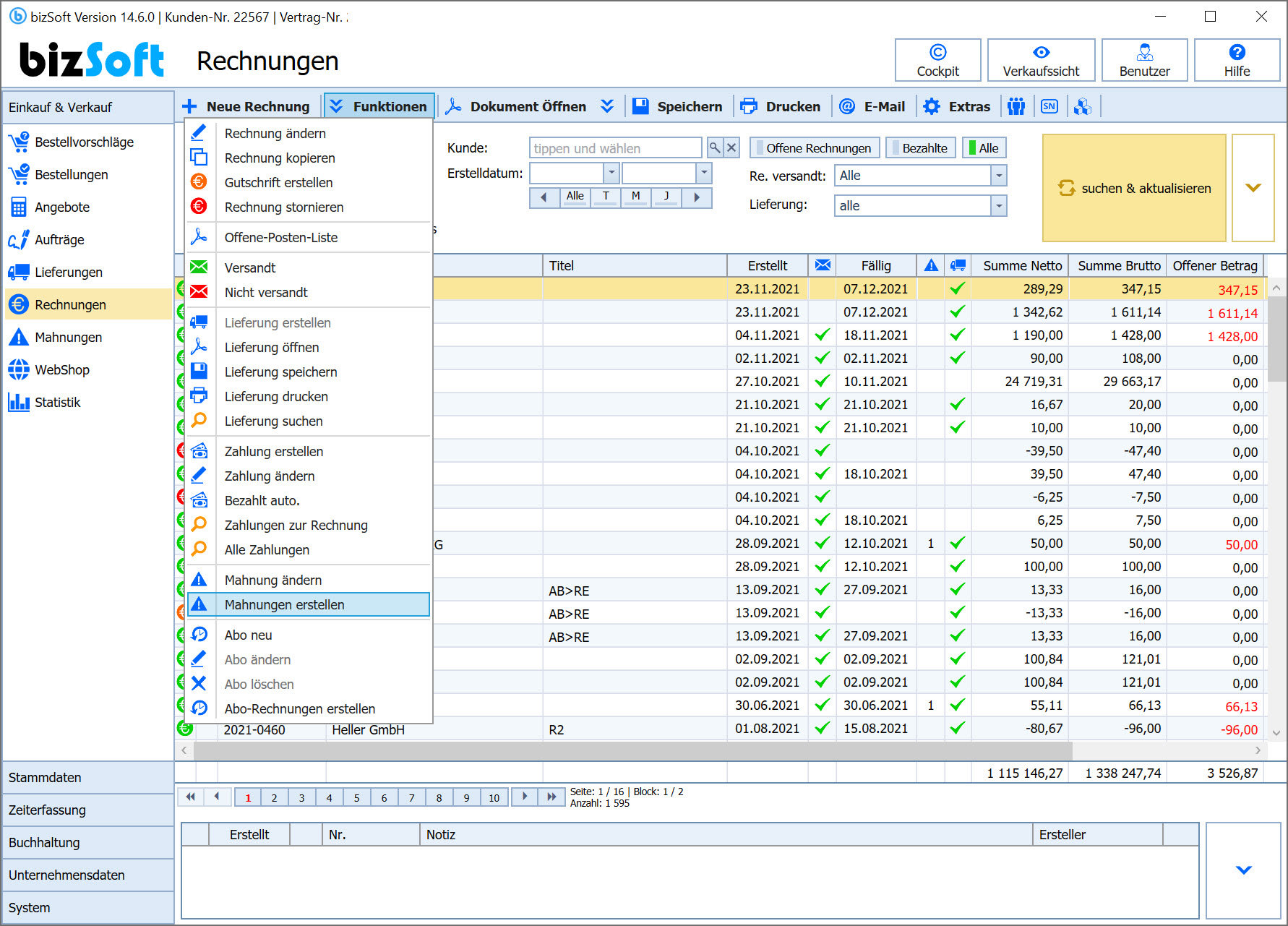Select the Alle date range button

(x=575, y=197)
